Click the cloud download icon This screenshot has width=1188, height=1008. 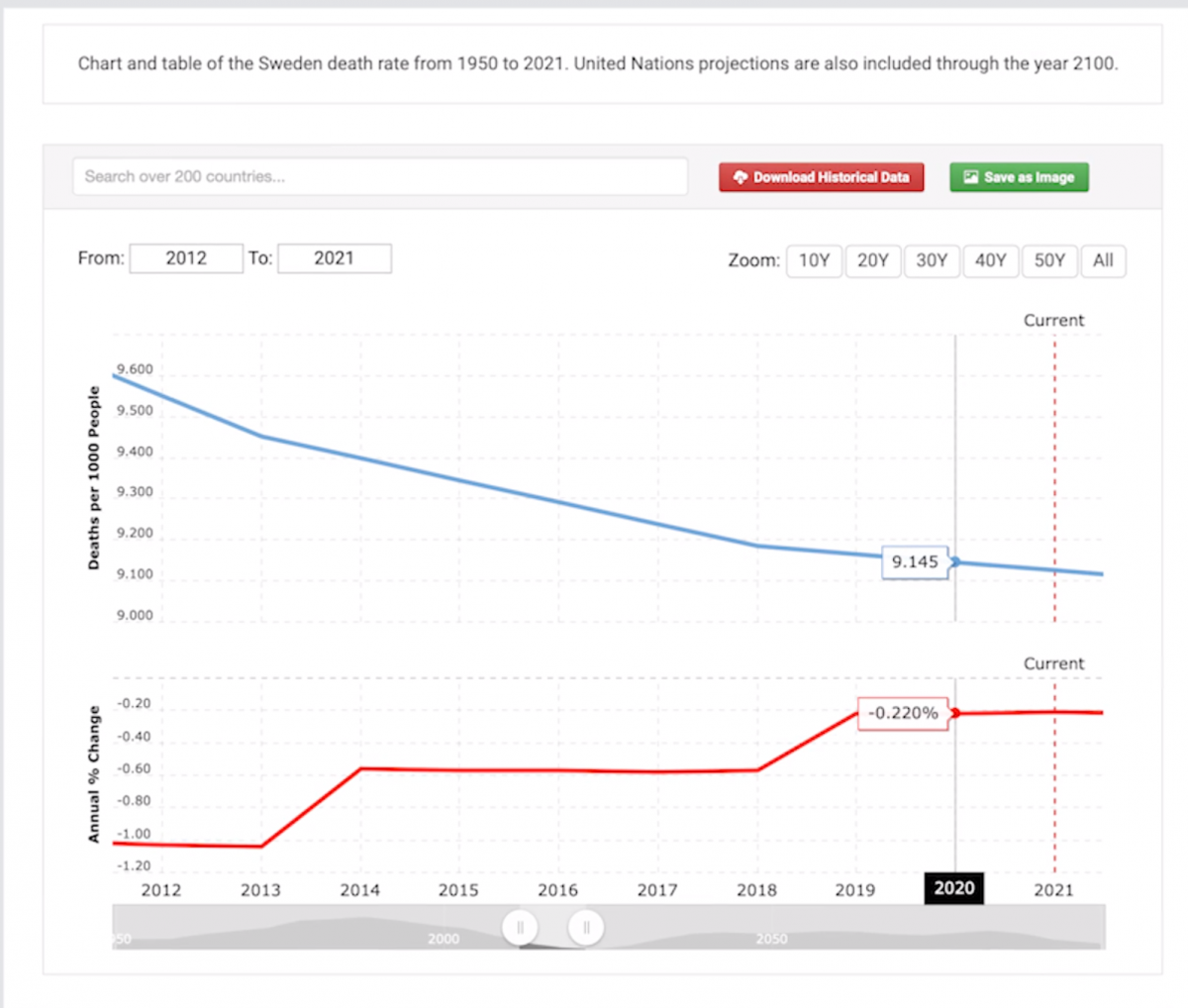(x=740, y=177)
